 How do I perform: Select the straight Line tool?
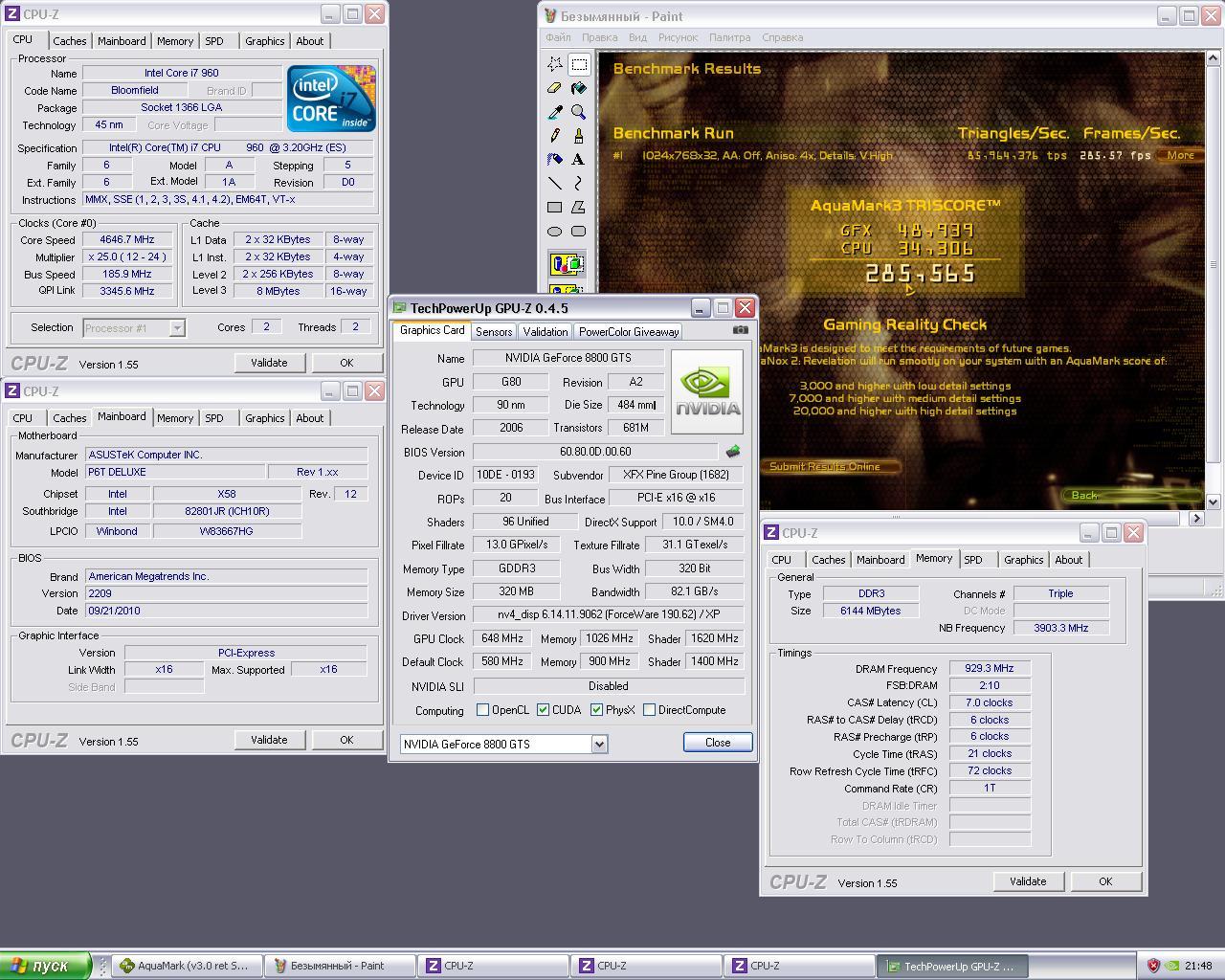(x=555, y=183)
